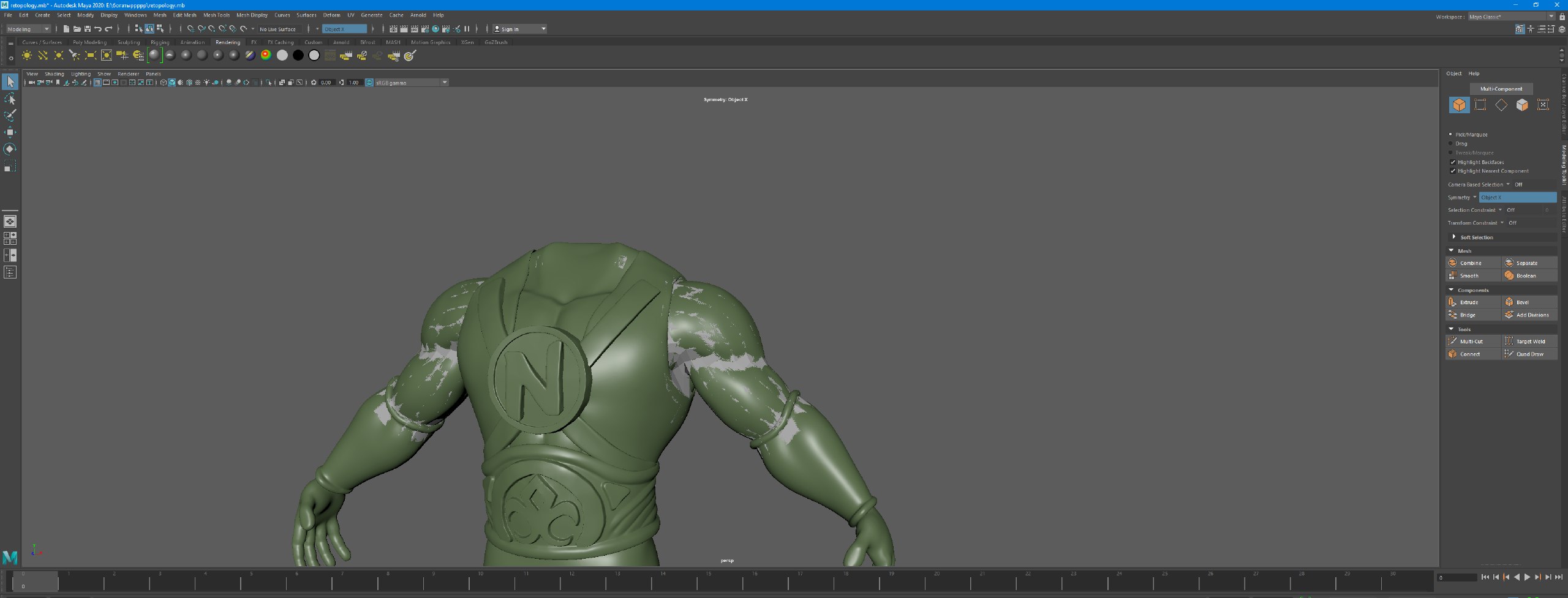
Task: Click the Save Scene disk icon
Action: point(87,29)
